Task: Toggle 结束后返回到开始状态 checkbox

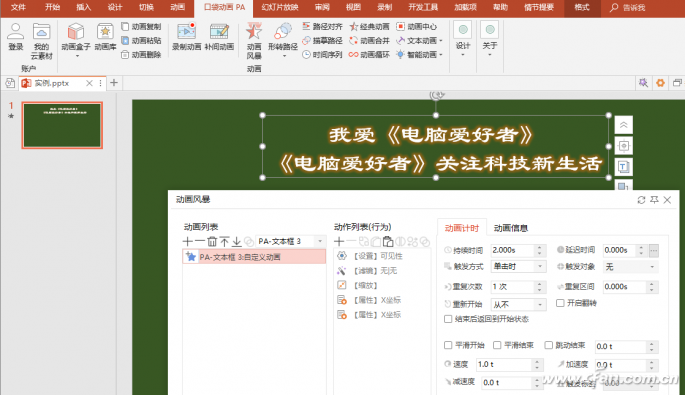Action: tap(448, 319)
